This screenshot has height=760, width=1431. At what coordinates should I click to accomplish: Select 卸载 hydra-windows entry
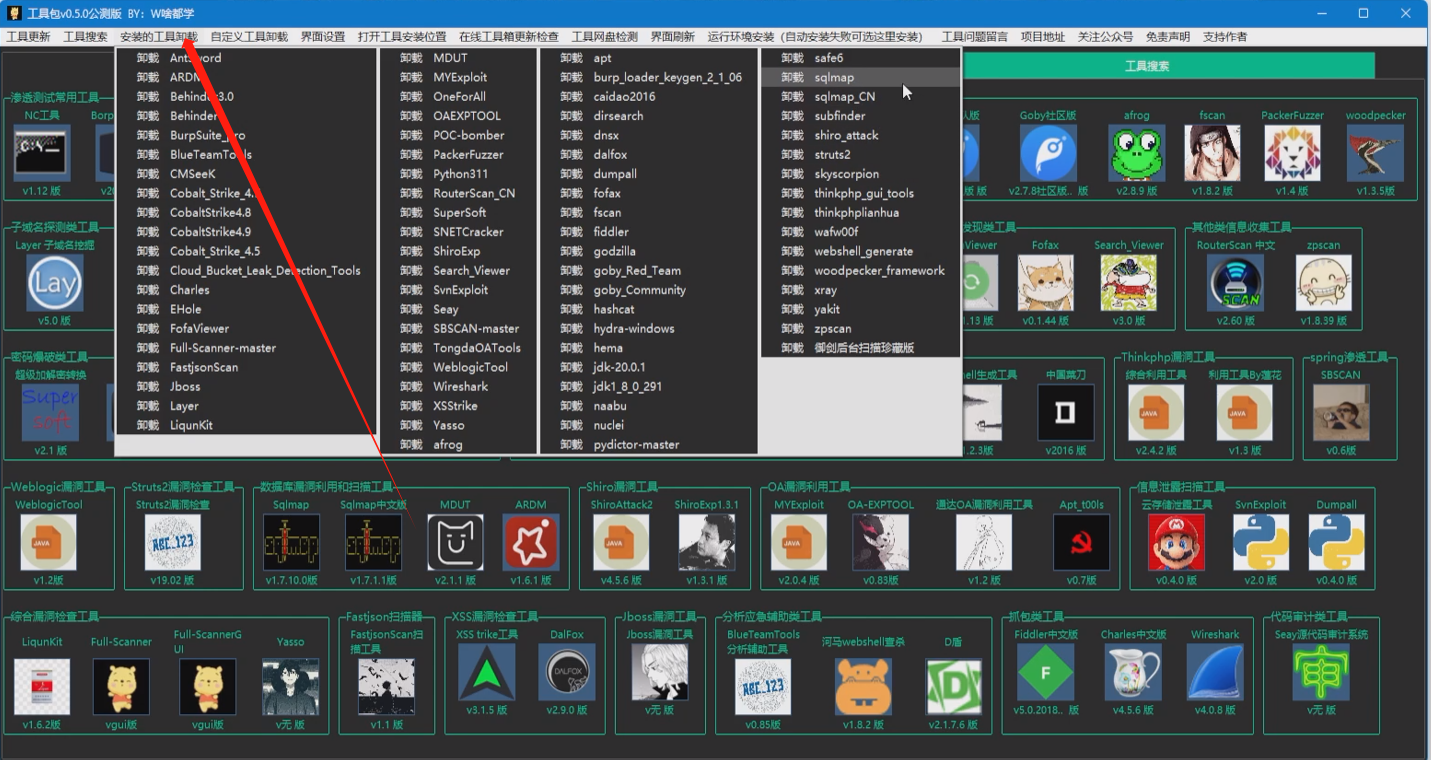(x=648, y=329)
